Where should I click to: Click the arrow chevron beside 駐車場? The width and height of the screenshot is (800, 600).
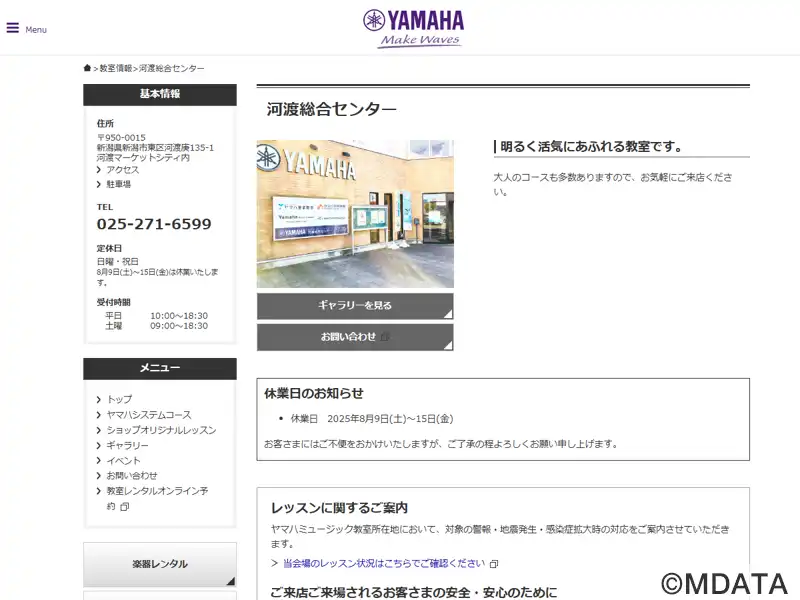coord(99,184)
